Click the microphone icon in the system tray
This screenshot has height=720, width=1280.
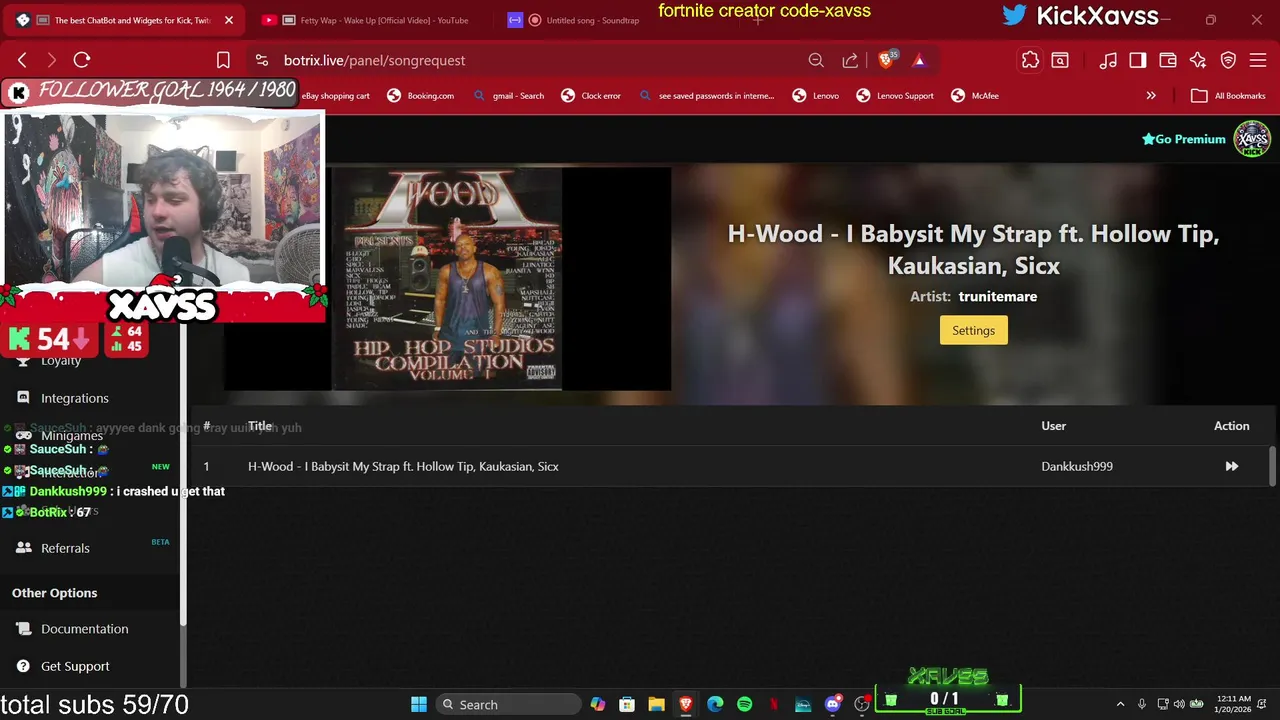1142,704
